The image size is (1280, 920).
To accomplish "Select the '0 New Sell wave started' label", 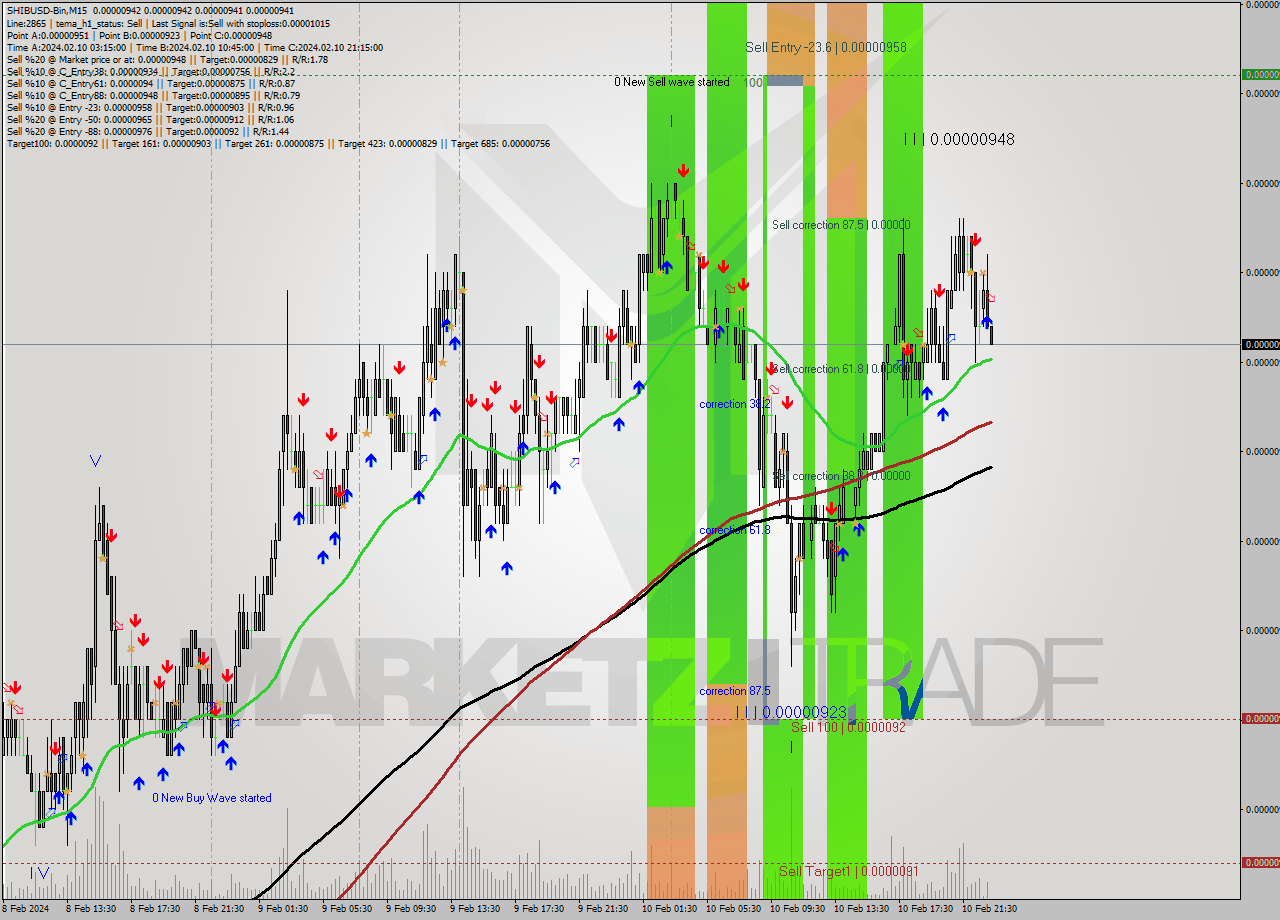I will 672,82.
